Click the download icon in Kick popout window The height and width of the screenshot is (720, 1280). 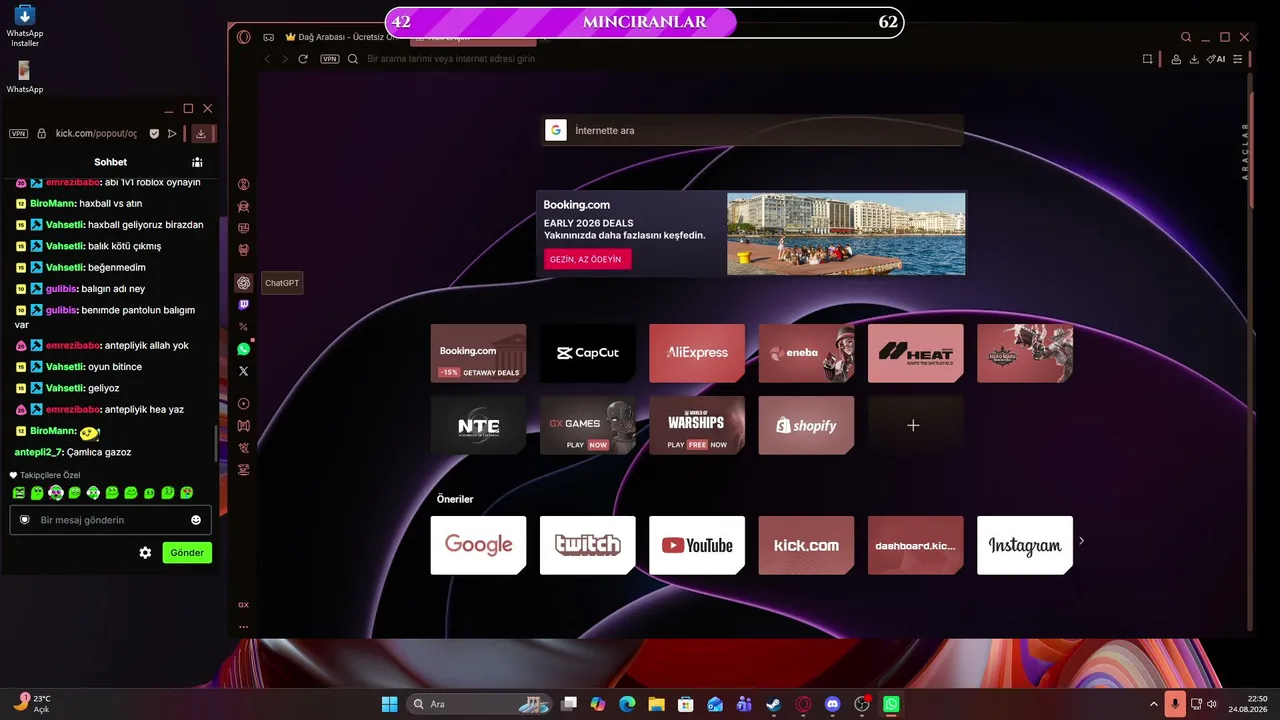201,133
